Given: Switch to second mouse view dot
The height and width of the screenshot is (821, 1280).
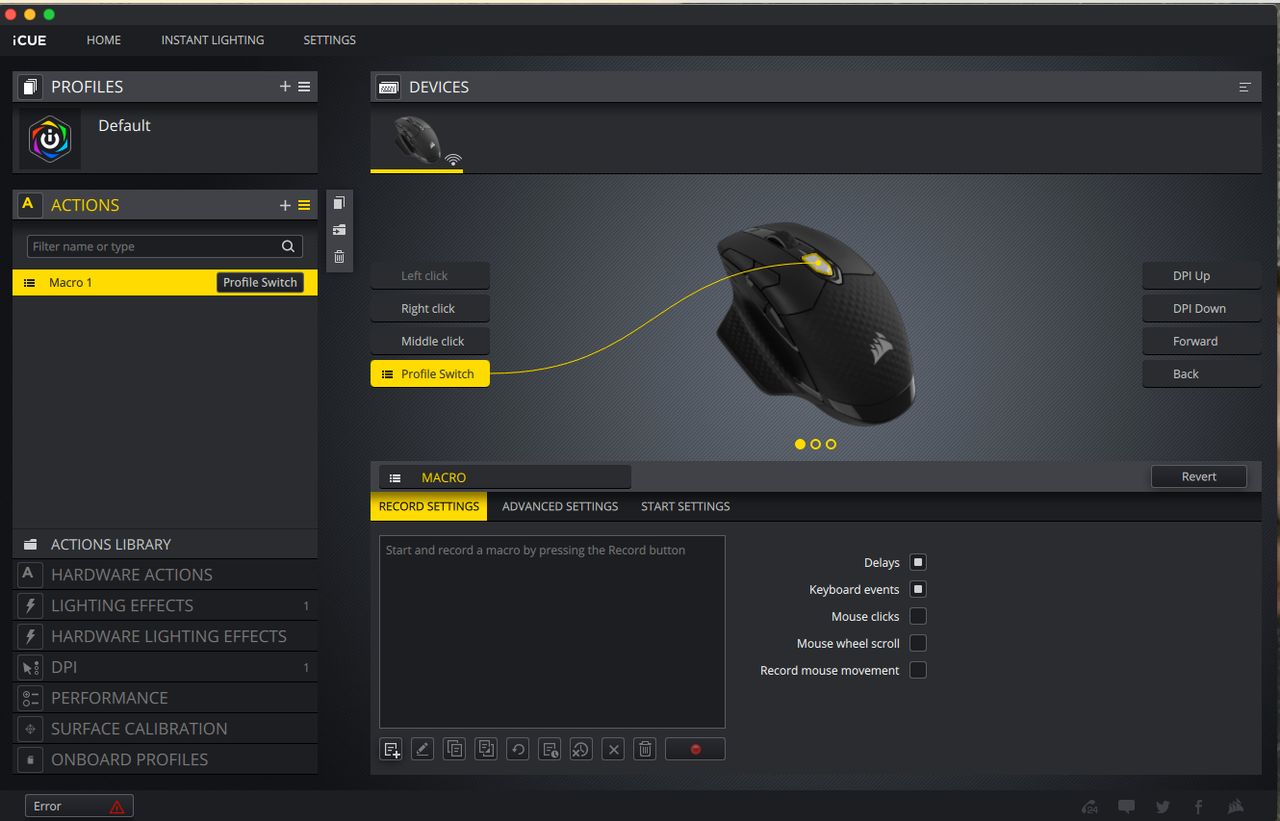Looking at the screenshot, I should (x=816, y=444).
